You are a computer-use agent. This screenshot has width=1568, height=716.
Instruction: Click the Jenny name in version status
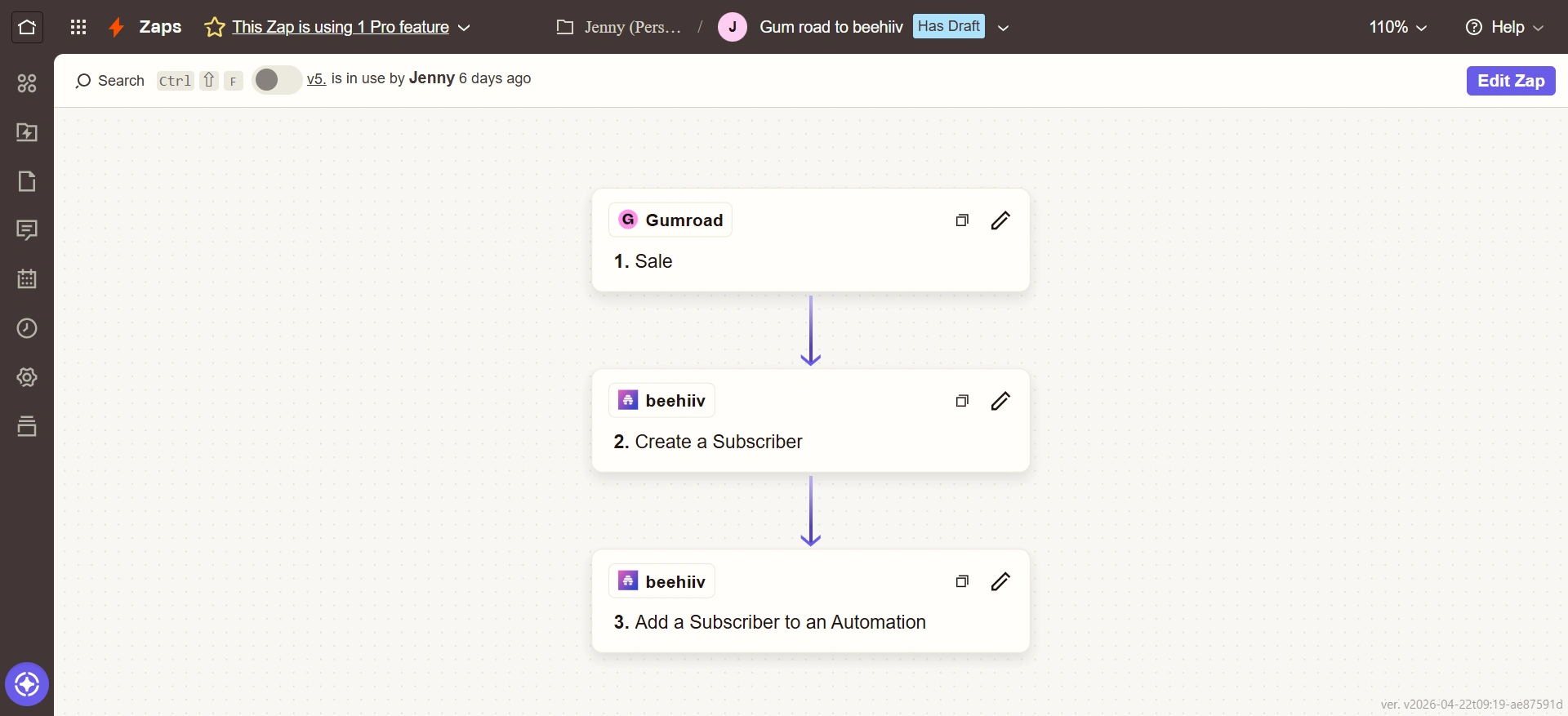tap(432, 78)
